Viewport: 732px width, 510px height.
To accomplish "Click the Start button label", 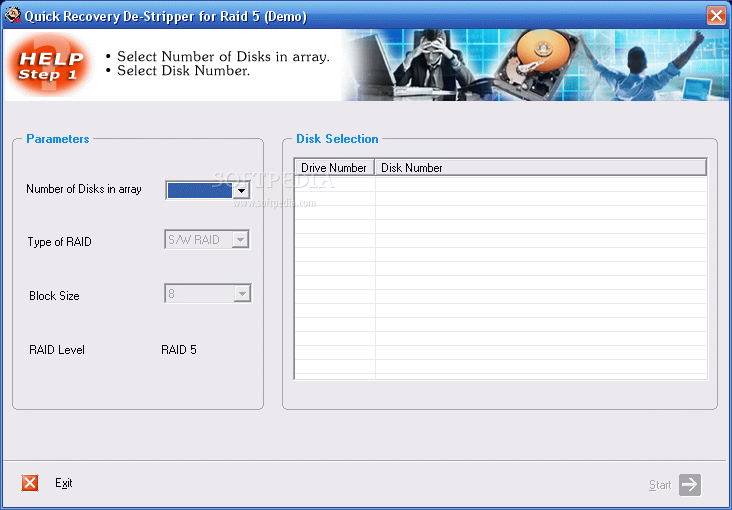I will [x=660, y=485].
